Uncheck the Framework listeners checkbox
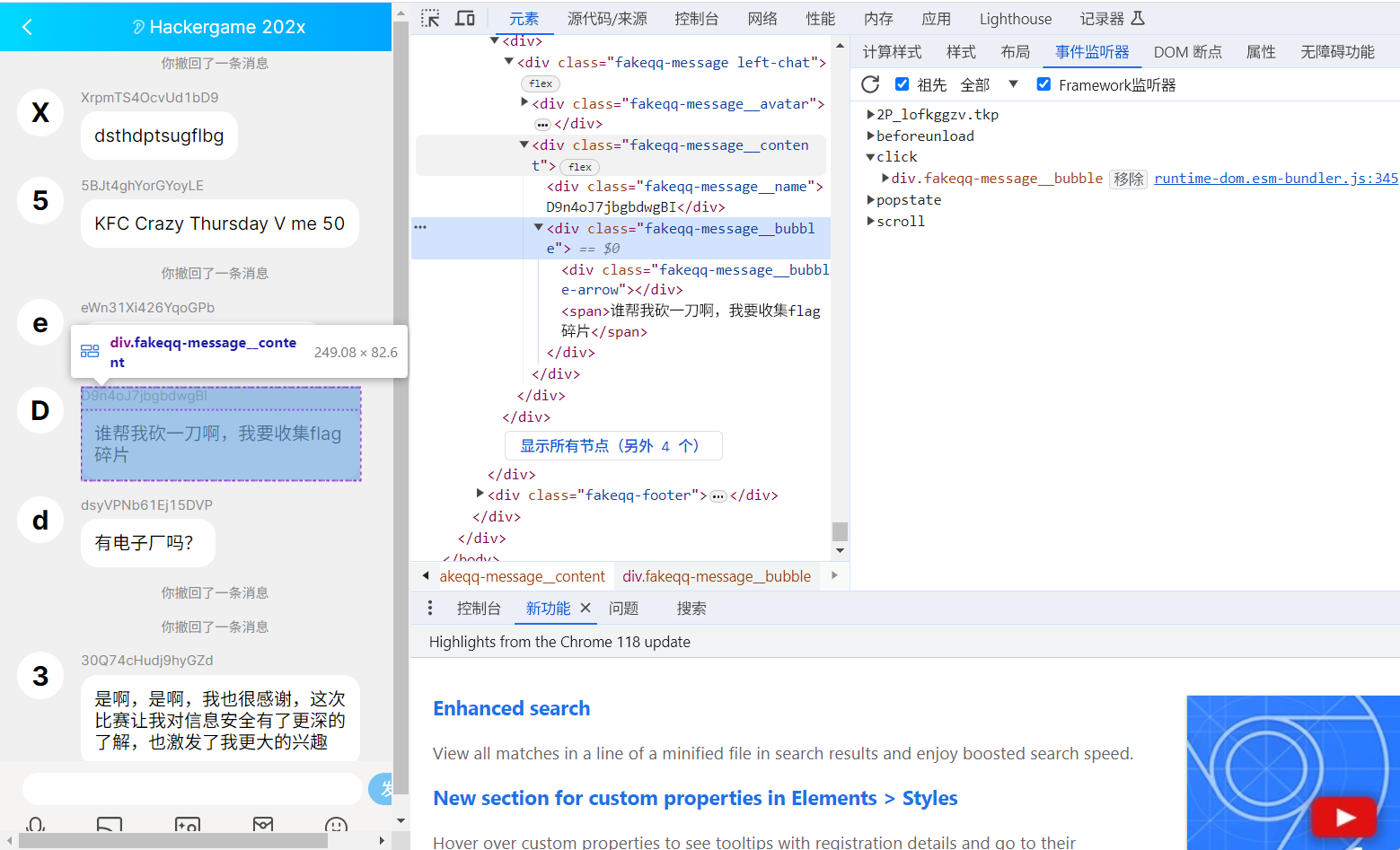1400x850 pixels. click(x=1043, y=84)
